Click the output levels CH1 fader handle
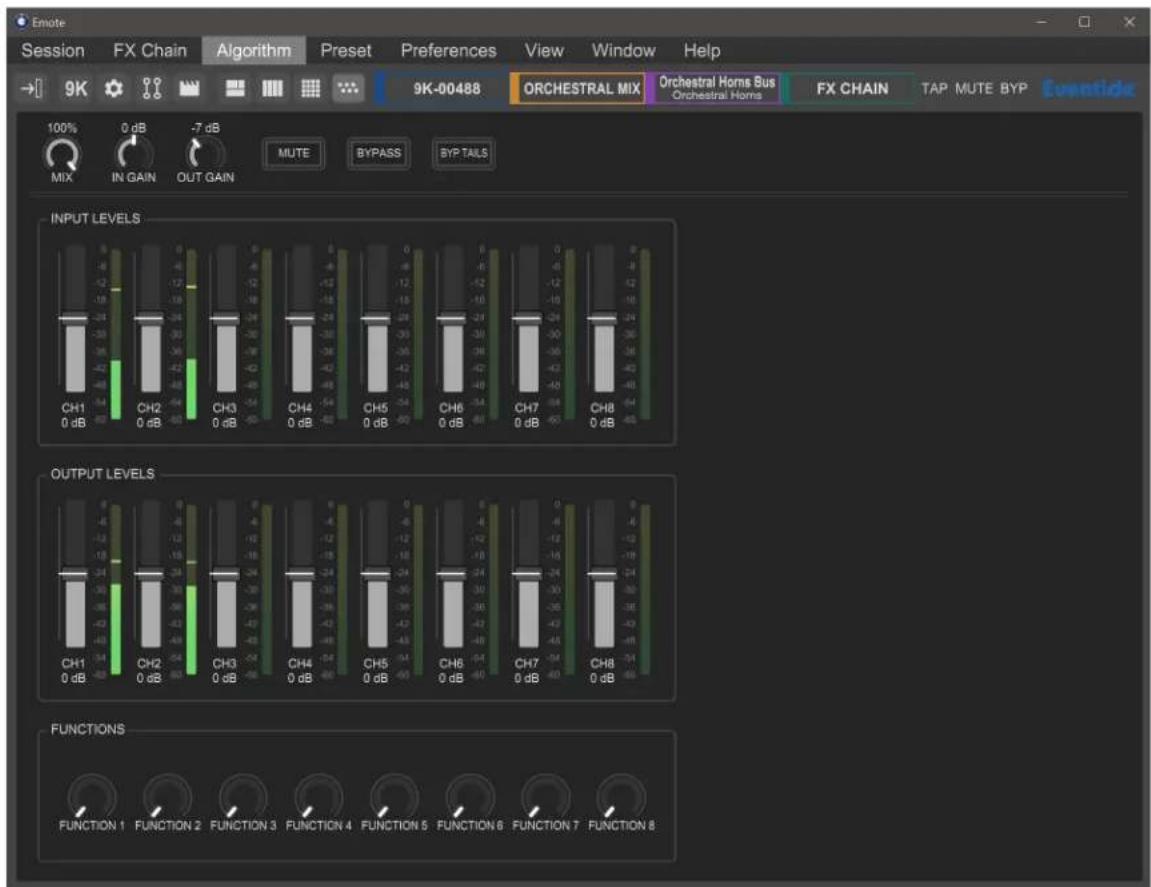 [x=73, y=574]
